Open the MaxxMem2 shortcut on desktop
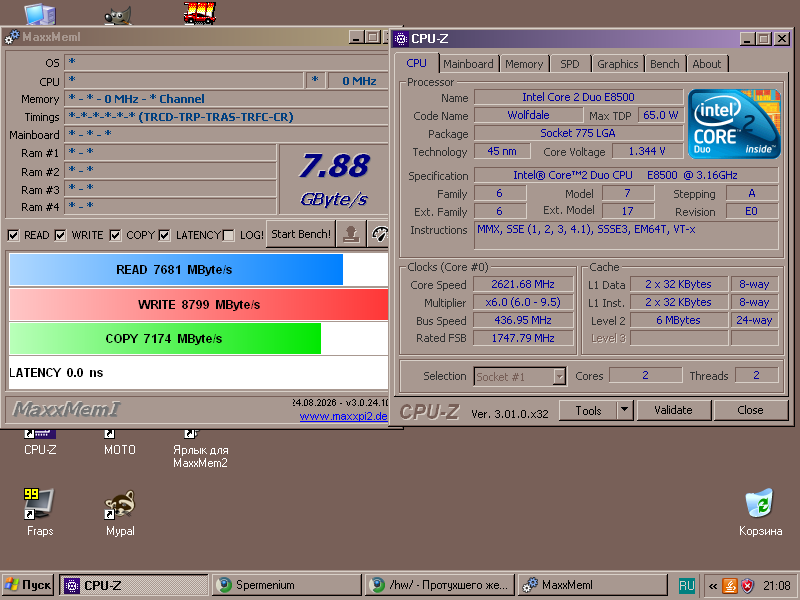Image resolution: width=800 pixels, height=600 pixels. (x=200, y=449)
